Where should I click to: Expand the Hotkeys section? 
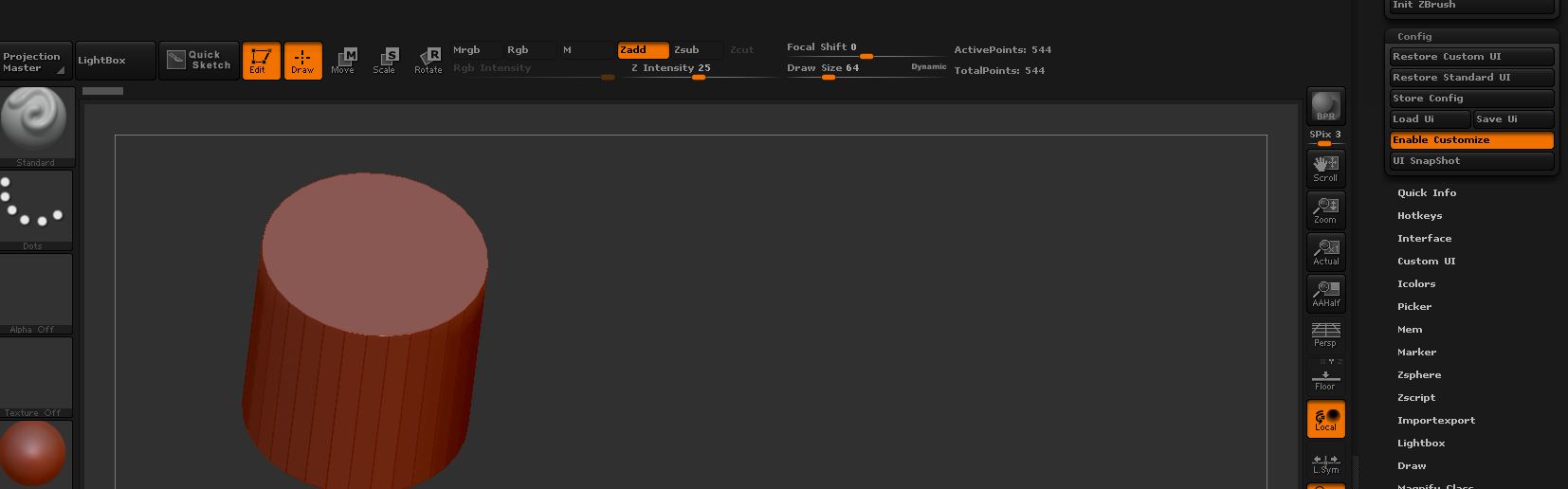click(1419, 216)
